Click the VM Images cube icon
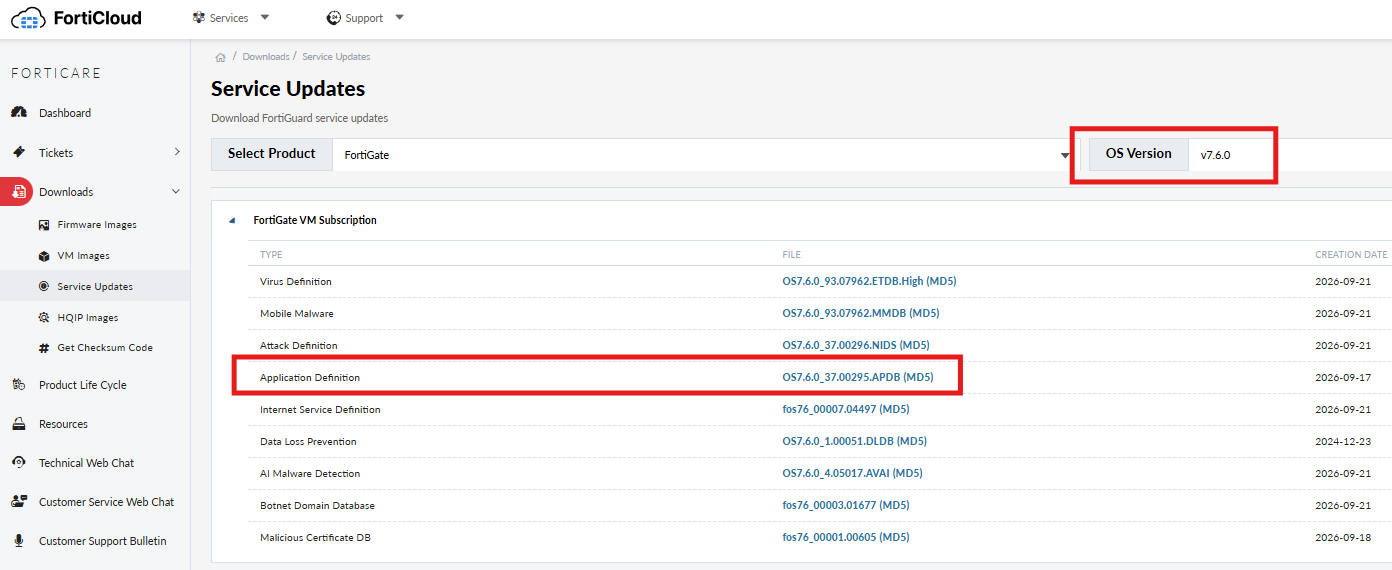 point(43,256)
